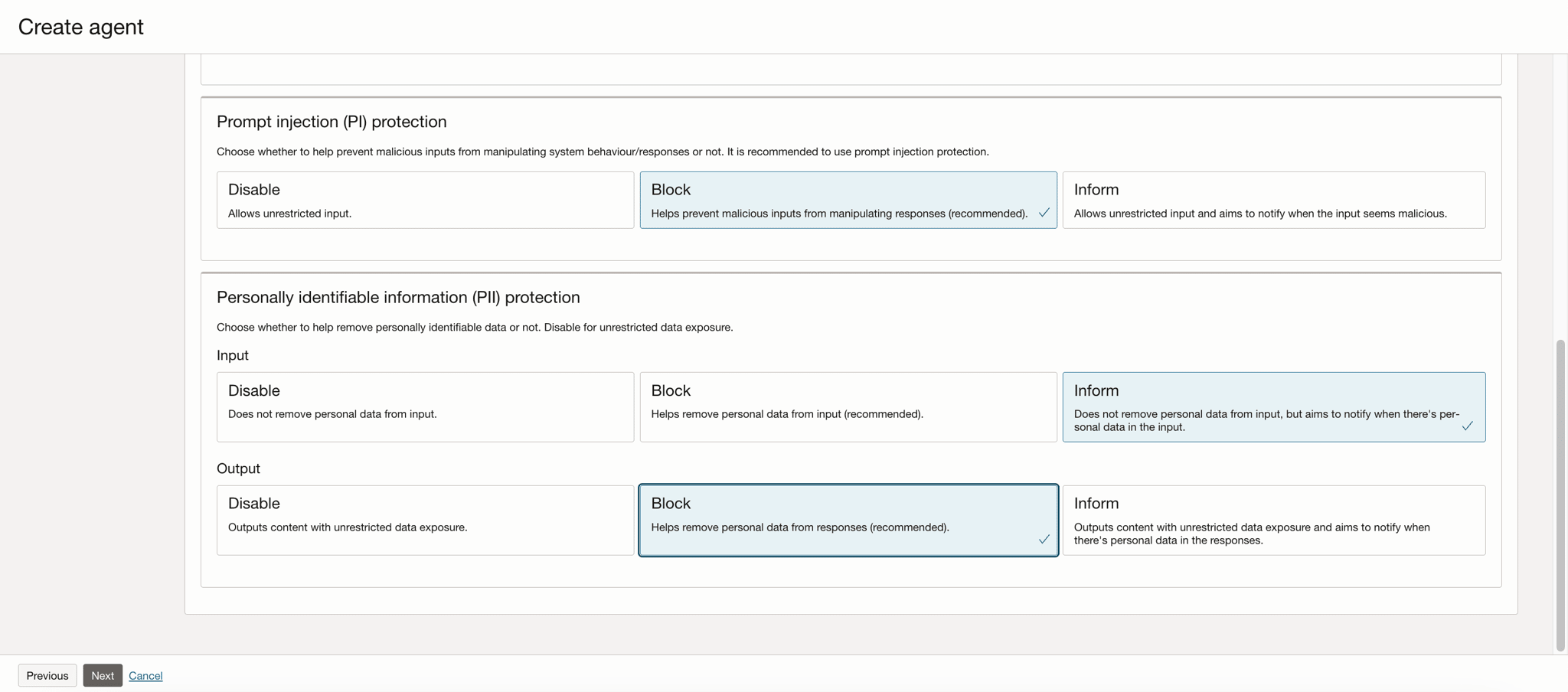Image resolution: width=1568 pixels, height=692 pixels.
Task: Click the checkmark on PI protection Block card
Action: (1044, 213)
